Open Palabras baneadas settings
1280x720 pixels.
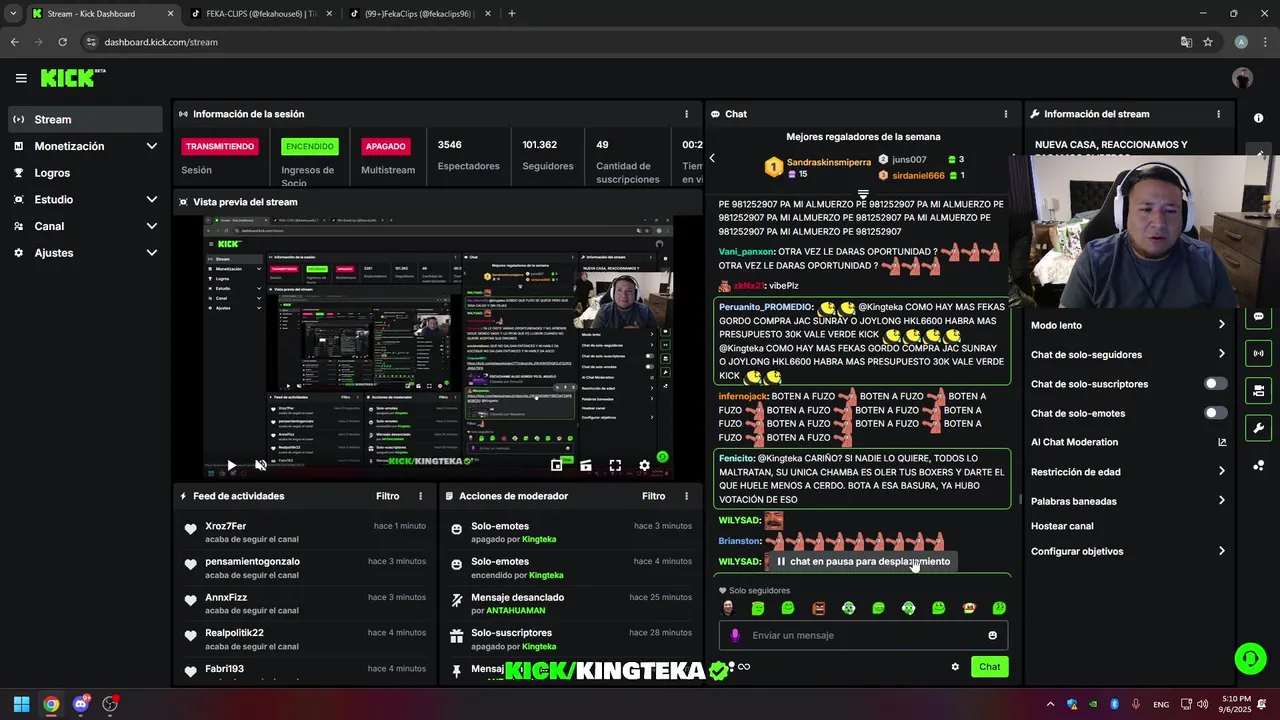[x=1128, y=501]
